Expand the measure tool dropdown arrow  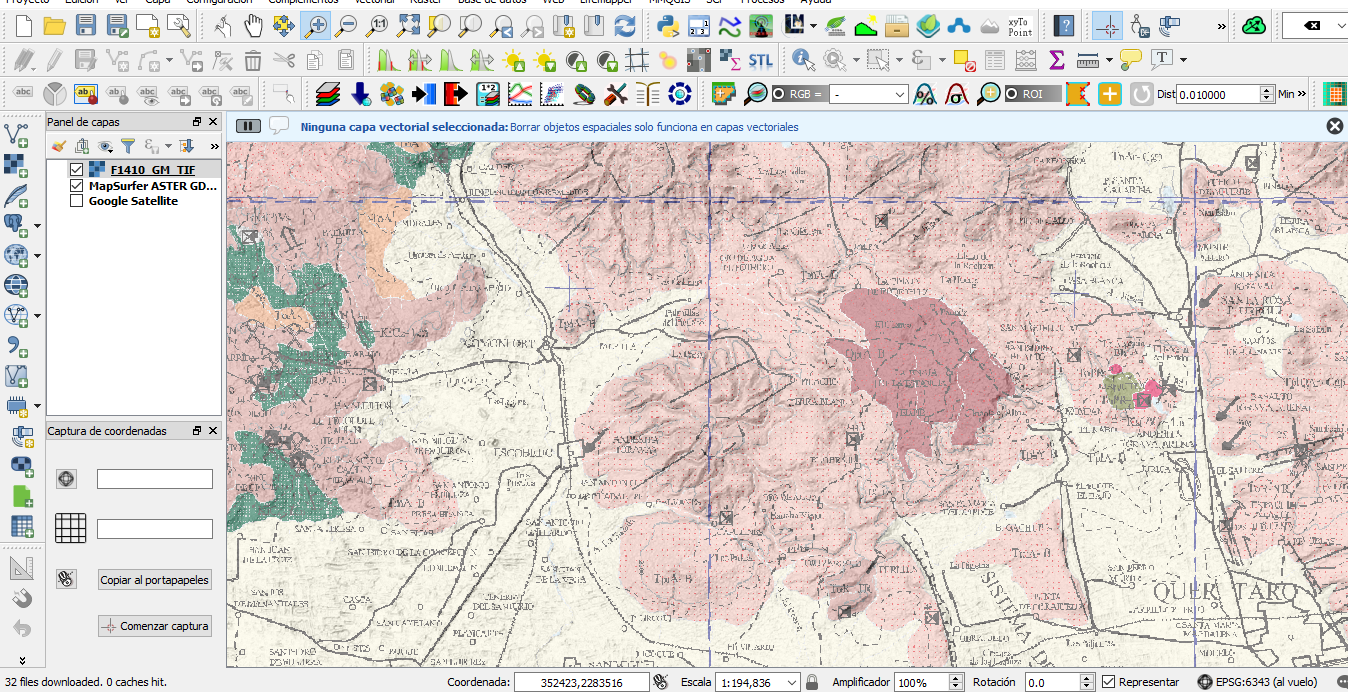click(1109, 60)
